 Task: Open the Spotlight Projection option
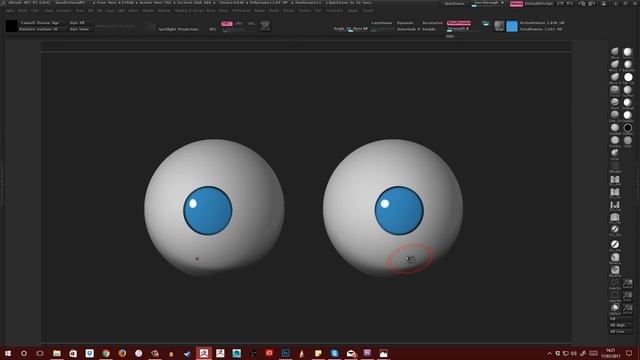point(178,29)
